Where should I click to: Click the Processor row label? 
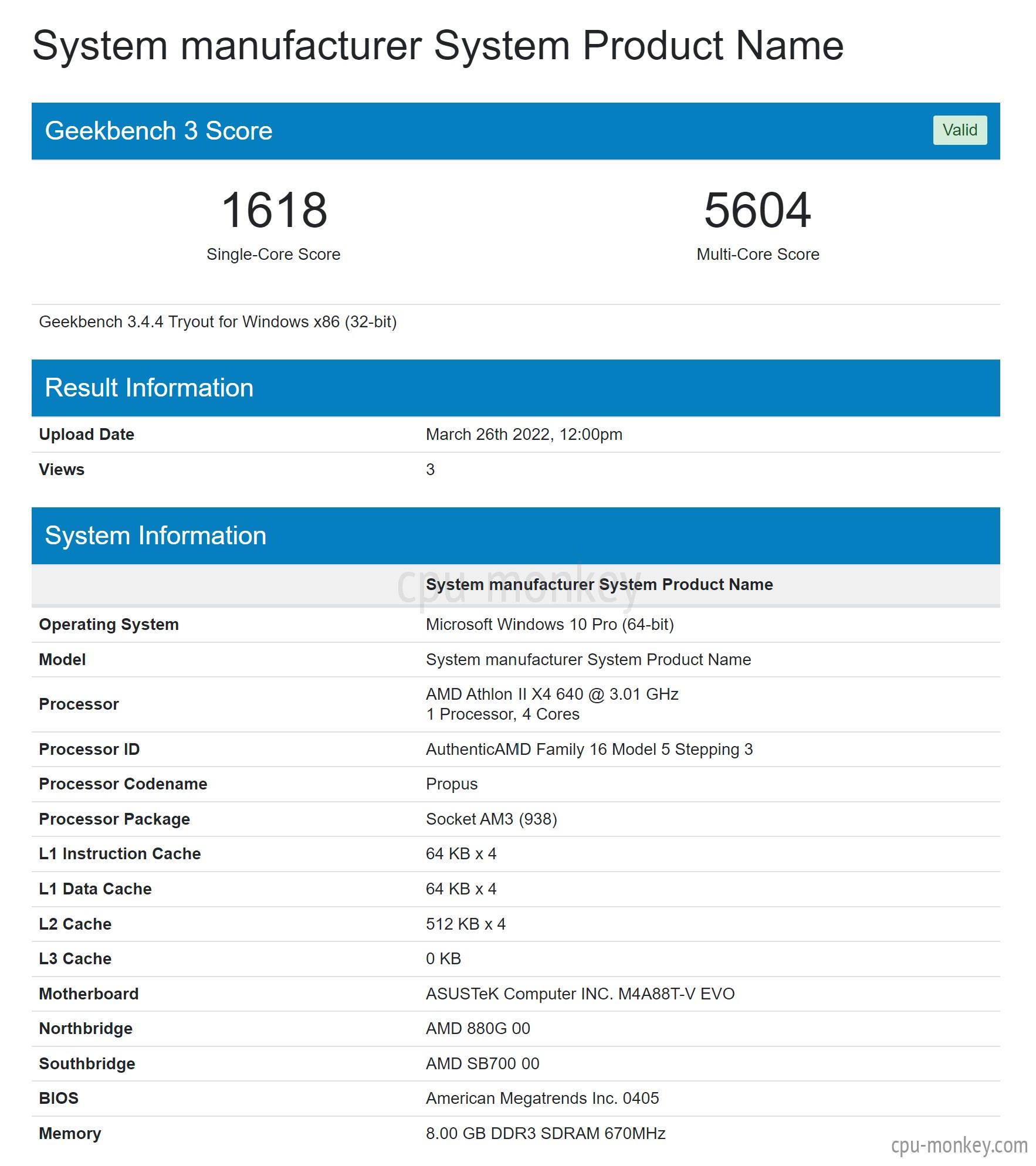click(79, 704)
